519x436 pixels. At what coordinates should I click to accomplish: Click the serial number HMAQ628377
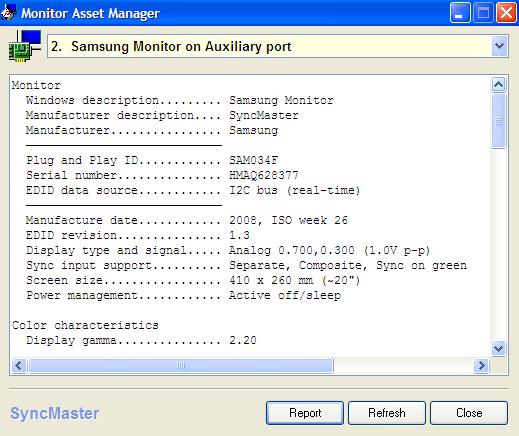(264, 175)
